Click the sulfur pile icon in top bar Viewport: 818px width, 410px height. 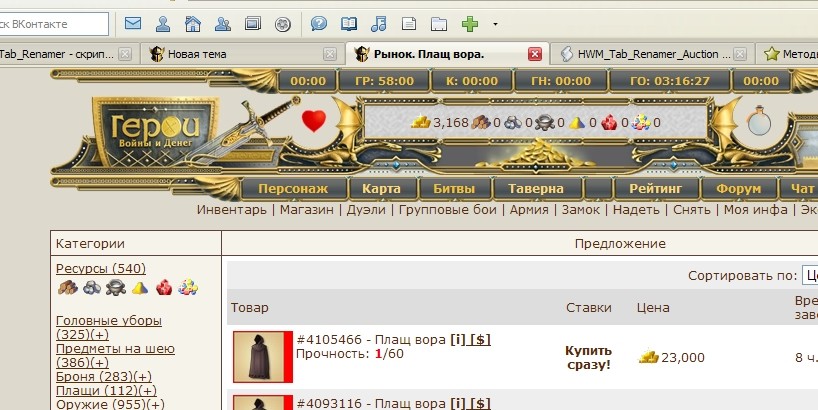tap(576, 123)
